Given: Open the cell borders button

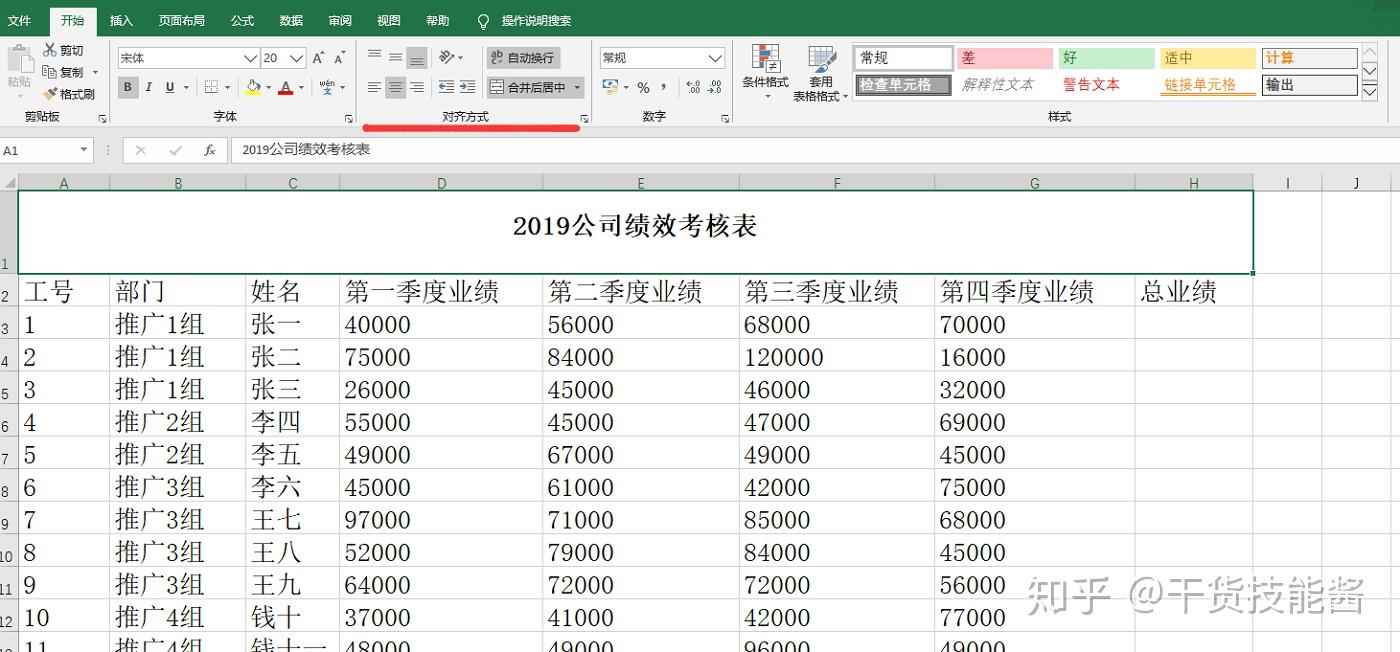Looking at the screenshot, I should coord(209,87).
